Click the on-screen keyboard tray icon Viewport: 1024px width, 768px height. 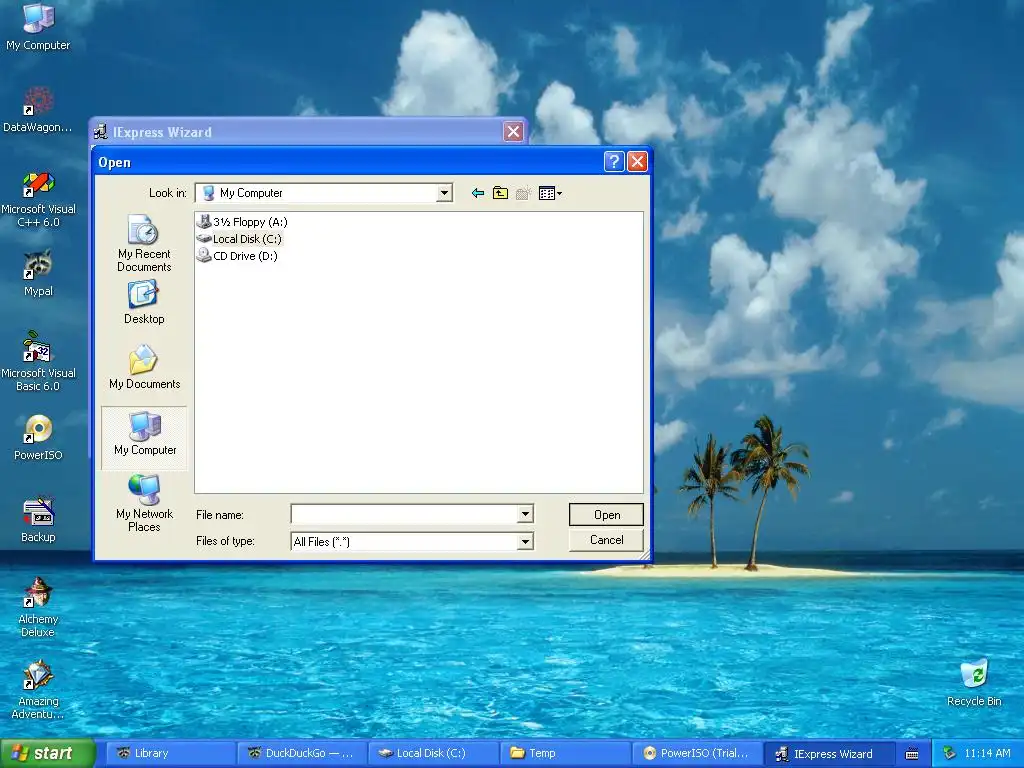click(912, 754)
